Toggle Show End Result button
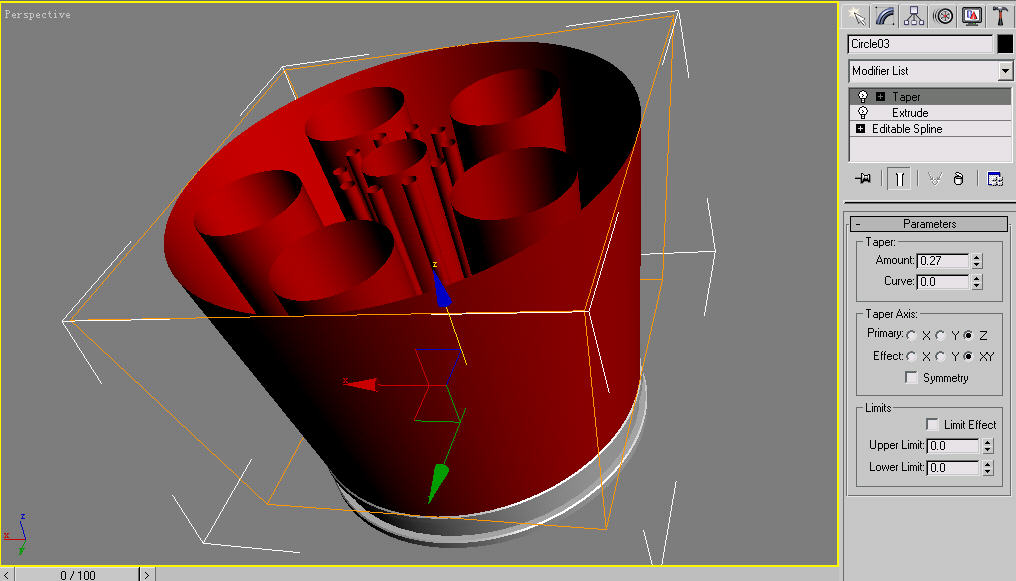The width and height of the screenshot is (1016, 581). pyautogui.click(x=900, y=178)
